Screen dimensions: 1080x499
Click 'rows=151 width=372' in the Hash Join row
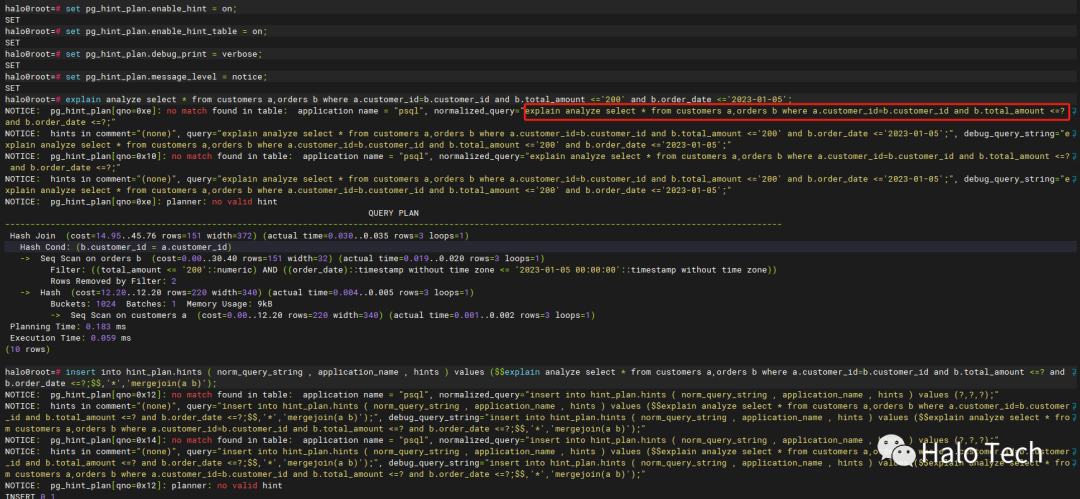[208, 236]
